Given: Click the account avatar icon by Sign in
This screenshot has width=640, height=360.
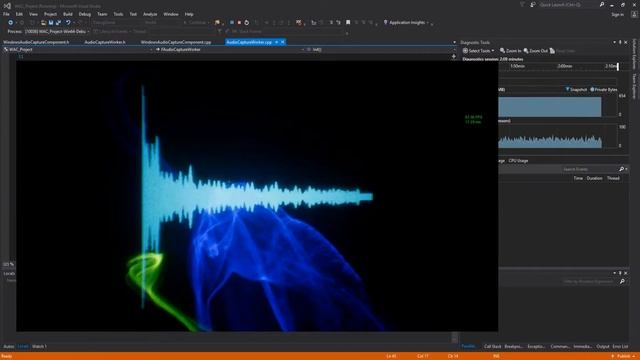Looking at the screenshot, I should click(635, 14).
